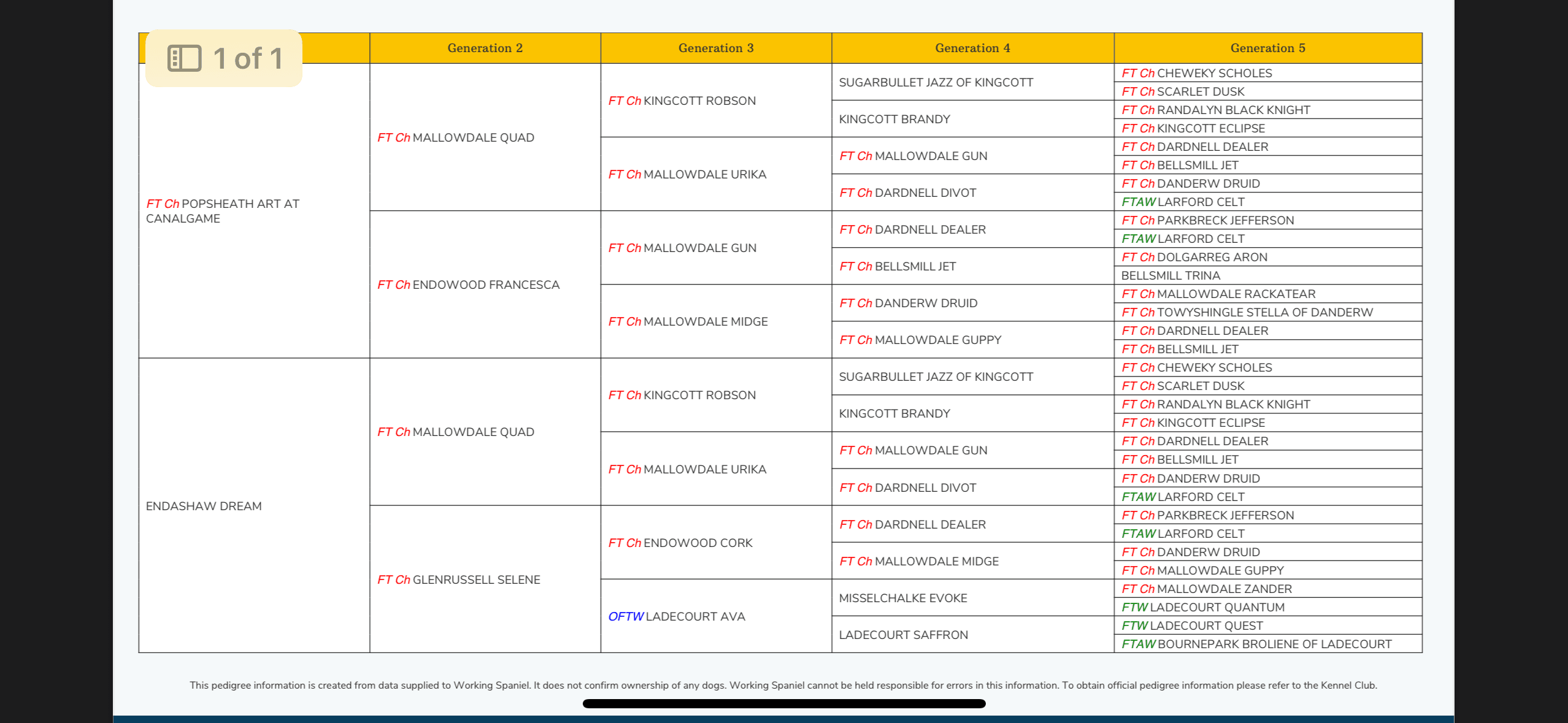
Task: Click the page thumbnail sidebar icon
Action: [x=184, y=59]
